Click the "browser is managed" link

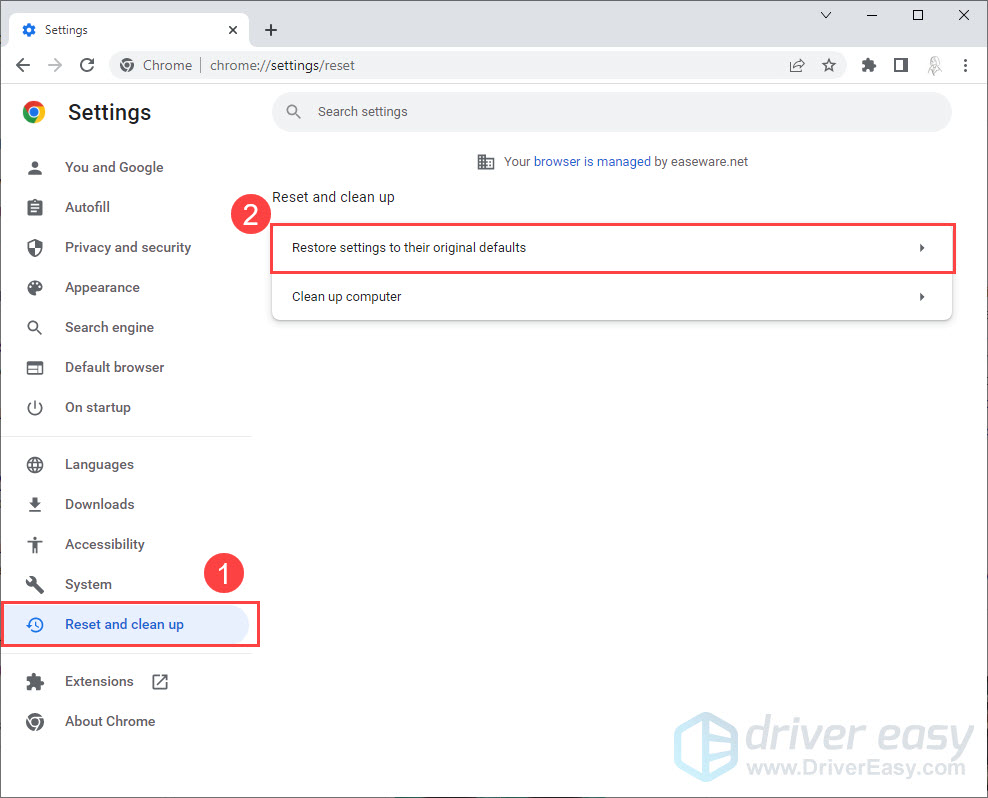point(592,161)
